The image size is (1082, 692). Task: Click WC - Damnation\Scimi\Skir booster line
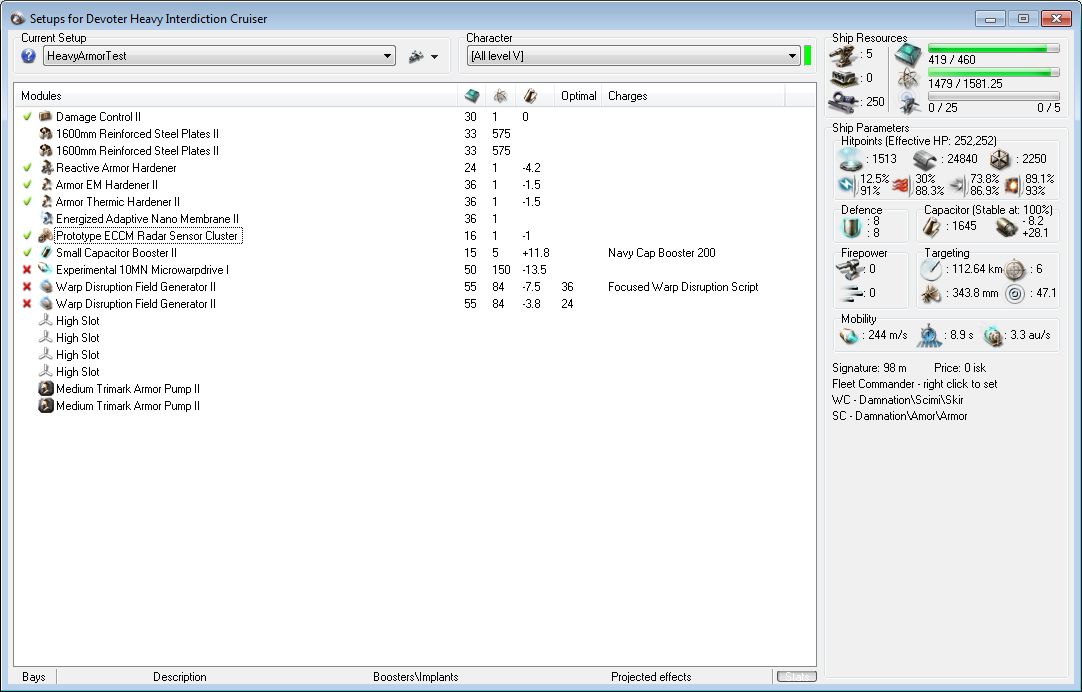[x=897, y=400]
